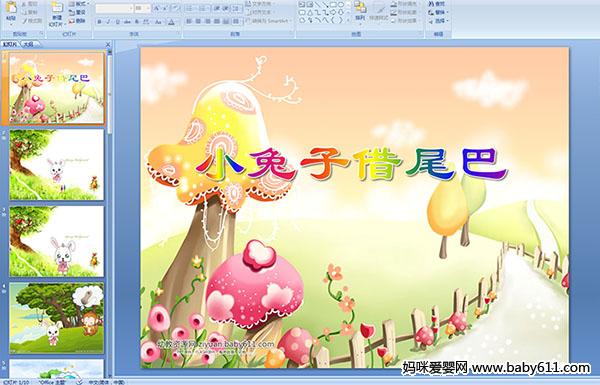Toggle Italic formatting
This screenshot has height=385, width=600.
pos(108,22)
